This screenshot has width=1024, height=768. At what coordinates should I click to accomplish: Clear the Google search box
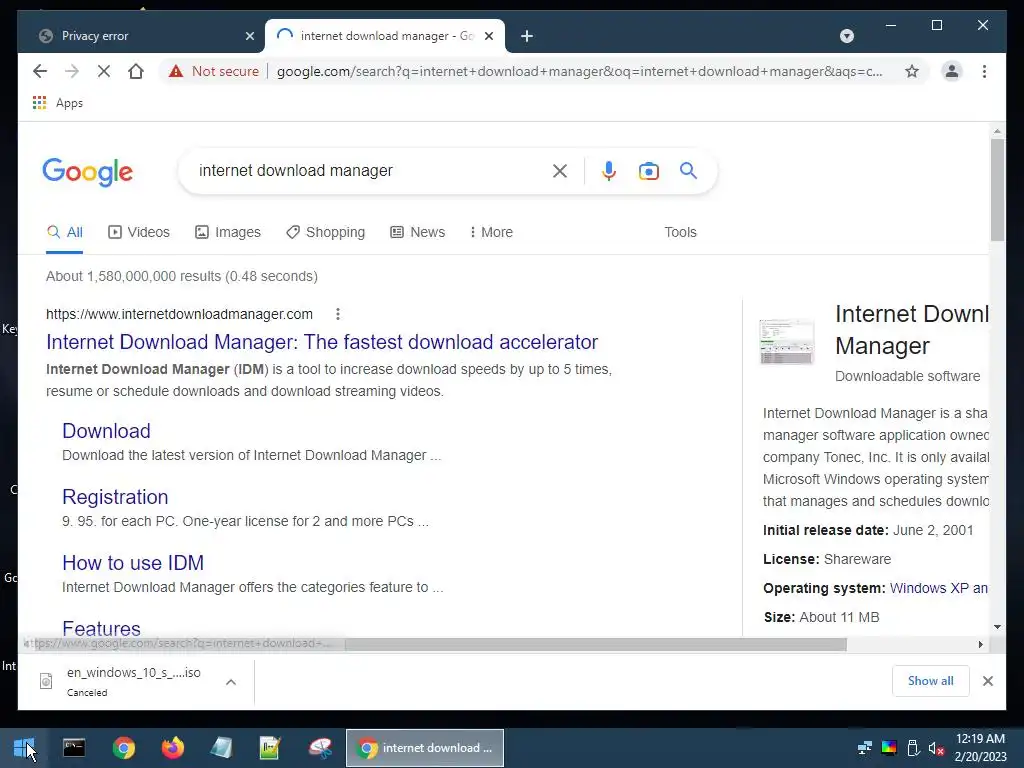[560, 171]
